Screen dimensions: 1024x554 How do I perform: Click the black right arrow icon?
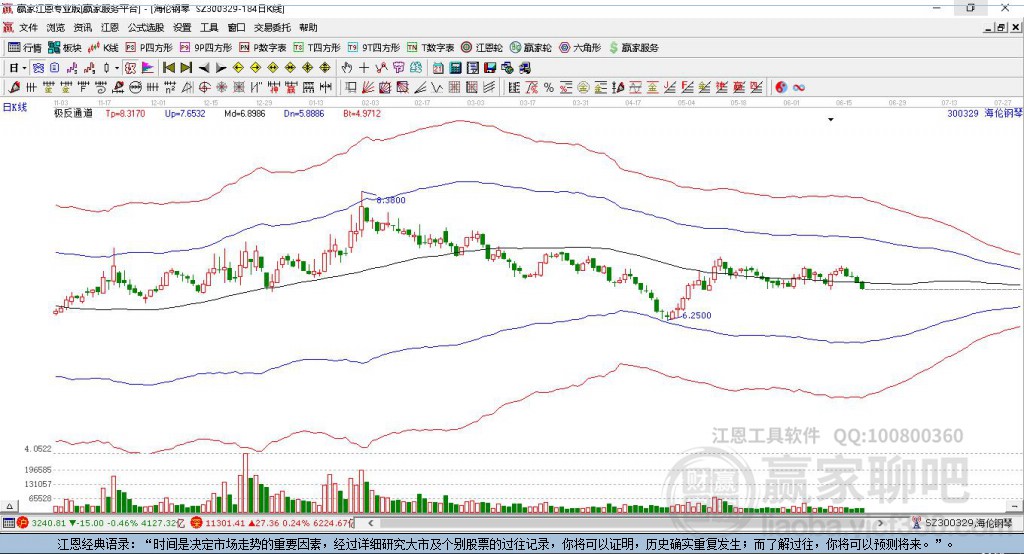pyautogui.click(x=221, y=68)
